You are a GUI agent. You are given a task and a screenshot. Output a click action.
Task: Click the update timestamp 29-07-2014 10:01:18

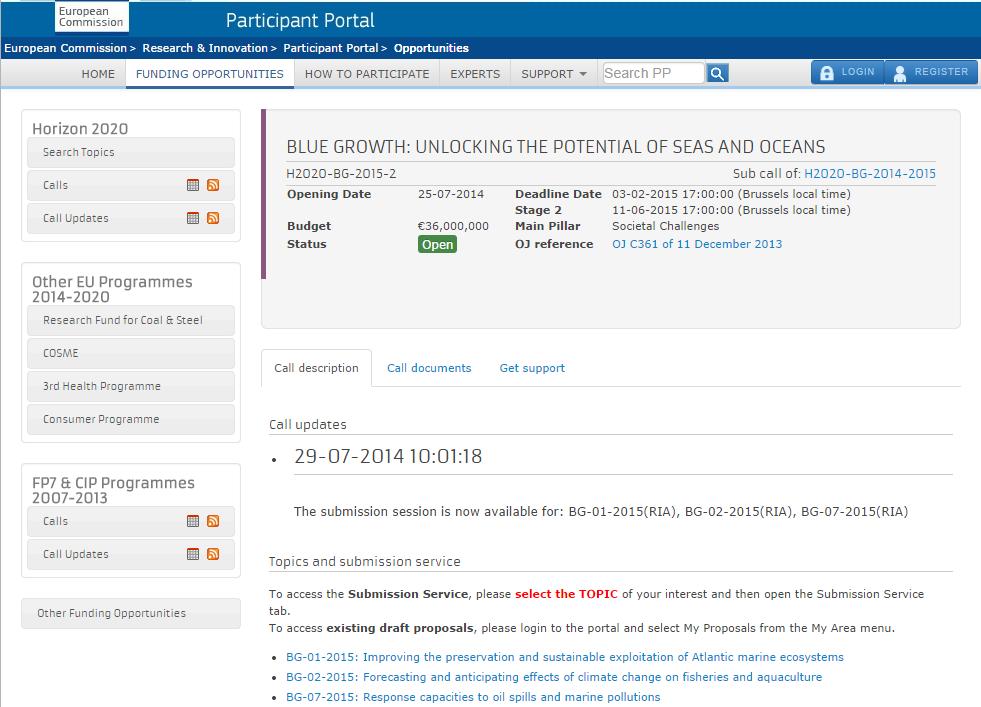(x=388, y=456)
